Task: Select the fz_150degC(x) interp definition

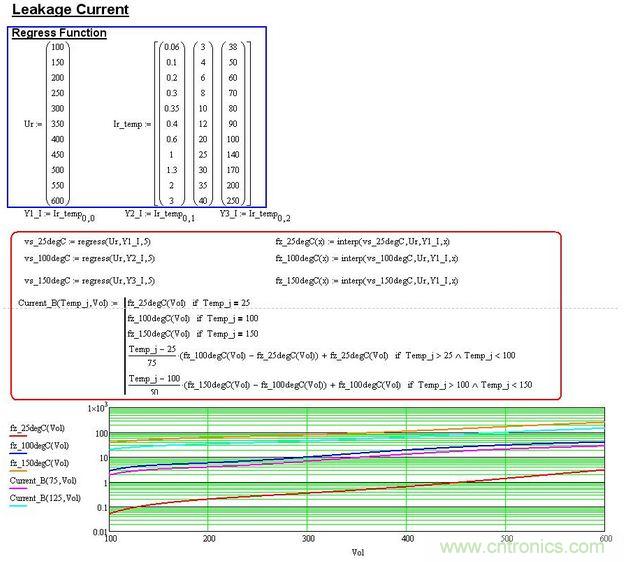Action: [367, 281]
